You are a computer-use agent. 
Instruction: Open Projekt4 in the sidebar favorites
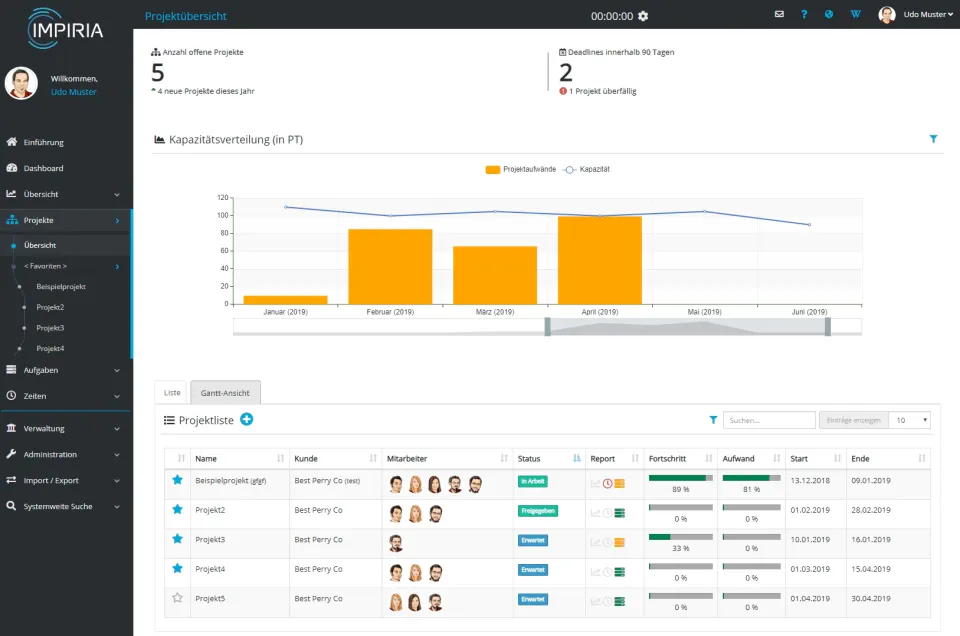click(x=50, y=348)
